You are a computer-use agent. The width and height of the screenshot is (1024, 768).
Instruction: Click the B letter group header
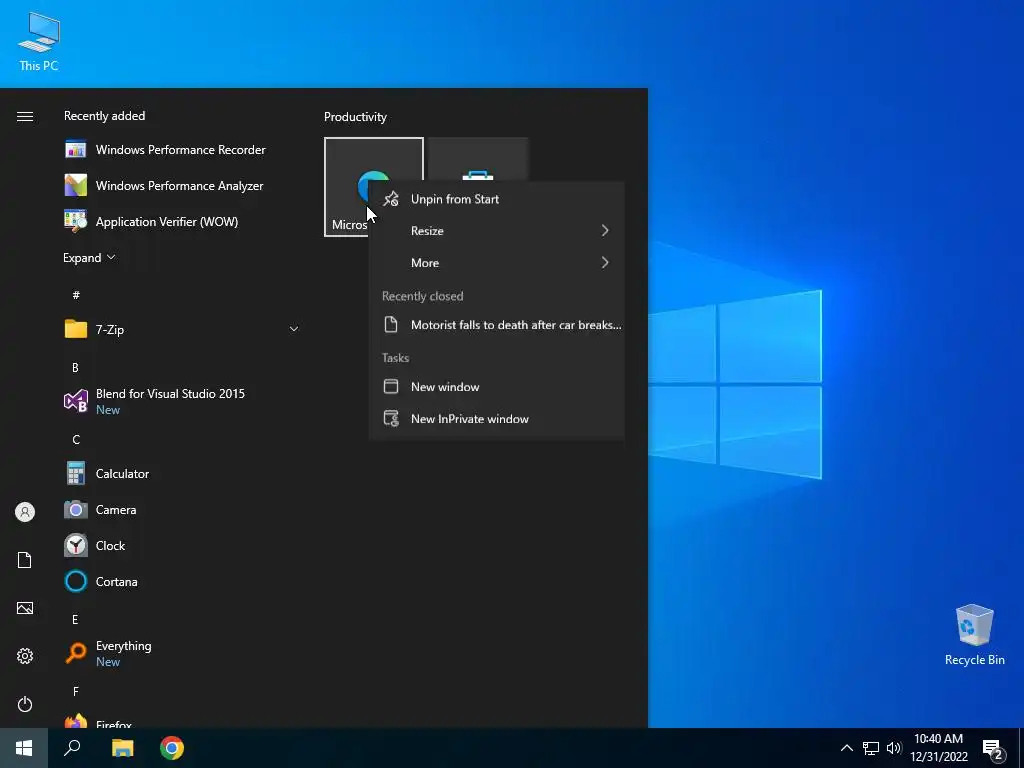pyautogui.click(x=75, y=368)
